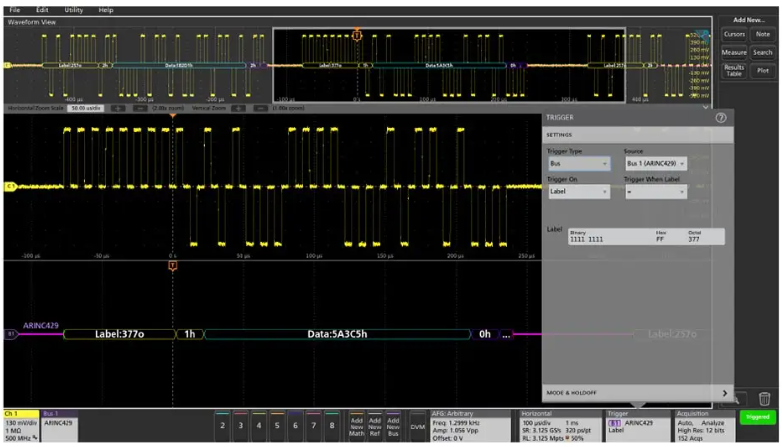This screenshot has width=782, height=447.
Task: Open the Acquisition badge
Action: coord(704,426)
